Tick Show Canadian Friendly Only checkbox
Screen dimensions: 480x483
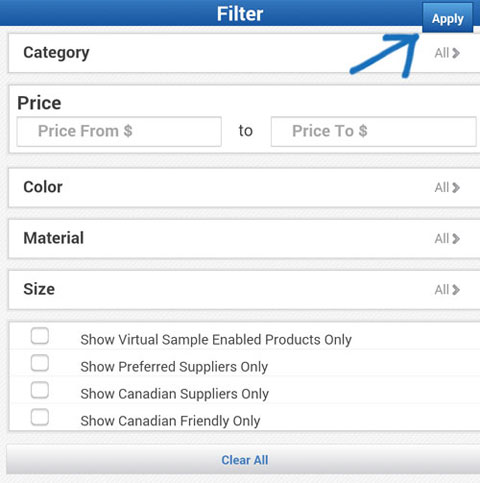click(40, 417)
